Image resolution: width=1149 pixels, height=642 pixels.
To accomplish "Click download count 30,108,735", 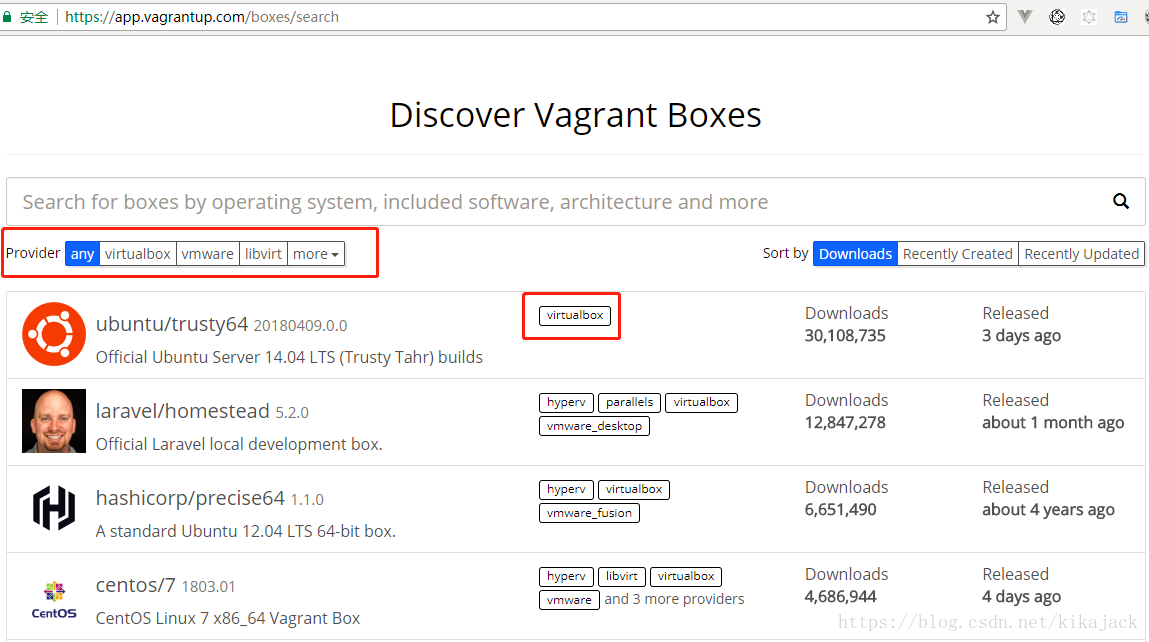I will (x=845, y=336).
